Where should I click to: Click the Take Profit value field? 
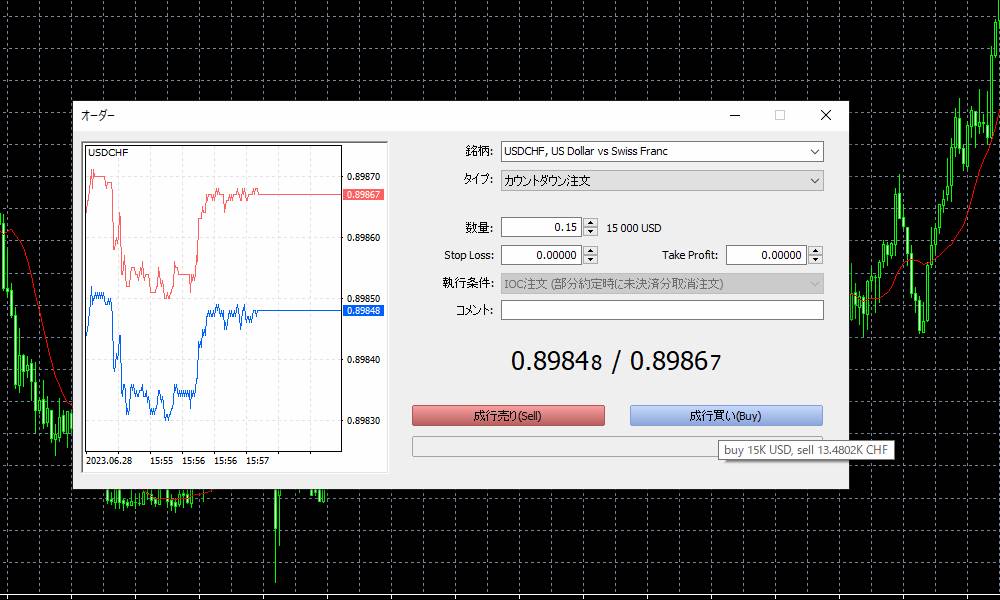(765, 256)
